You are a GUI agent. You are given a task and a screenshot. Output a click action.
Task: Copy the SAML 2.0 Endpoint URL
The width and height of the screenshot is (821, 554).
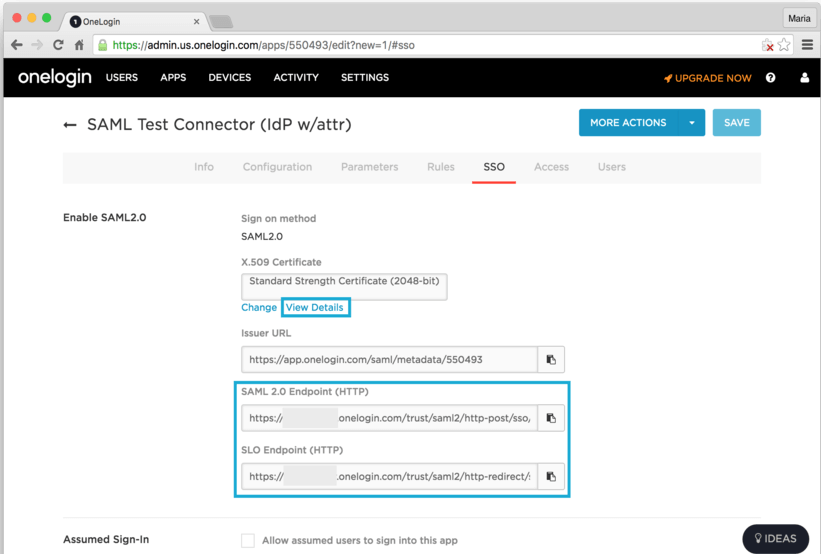tap(551, 418)
